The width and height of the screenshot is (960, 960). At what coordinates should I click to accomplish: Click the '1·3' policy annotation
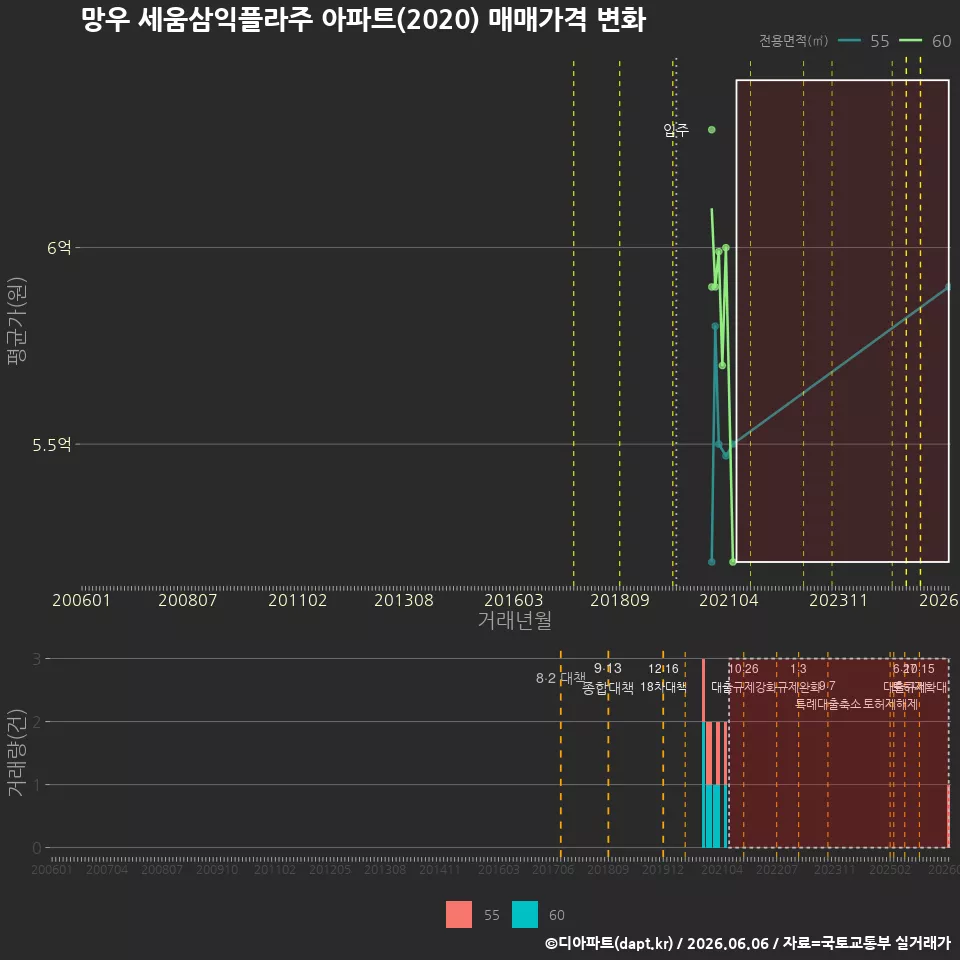[798, 669]
